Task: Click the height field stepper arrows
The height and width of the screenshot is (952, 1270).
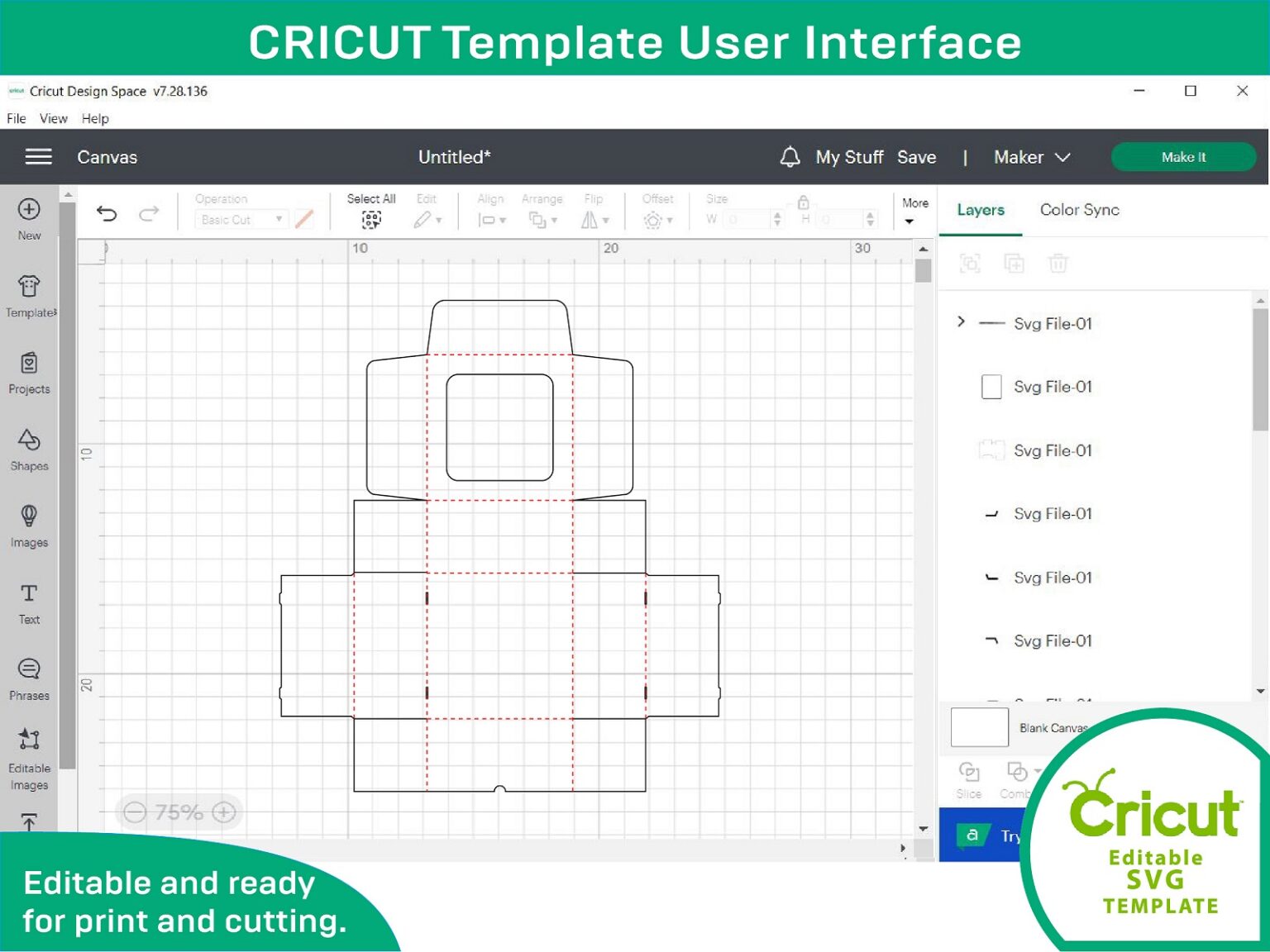Action: pyautogui.click(x=870, y=219)
